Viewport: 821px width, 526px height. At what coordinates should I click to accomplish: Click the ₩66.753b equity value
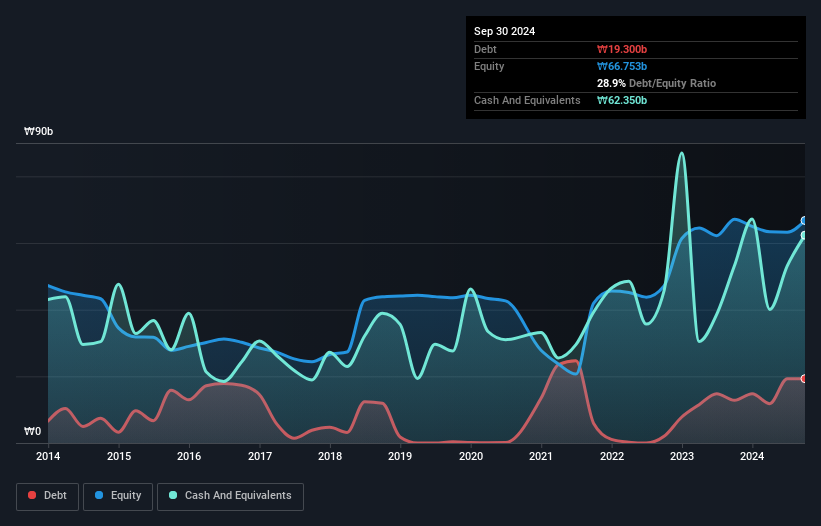(622, 66)
